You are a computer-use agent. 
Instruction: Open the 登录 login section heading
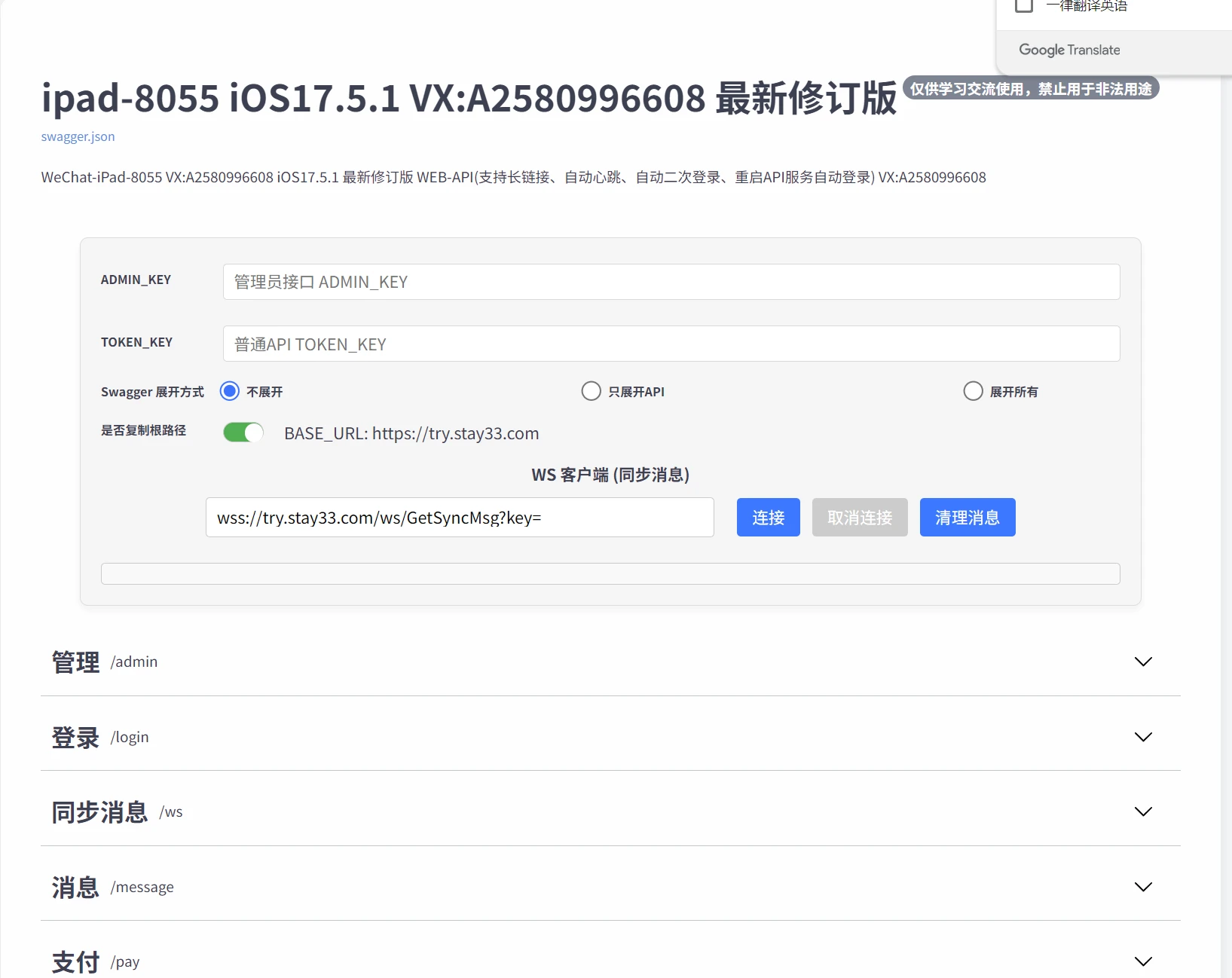[75, 737]
